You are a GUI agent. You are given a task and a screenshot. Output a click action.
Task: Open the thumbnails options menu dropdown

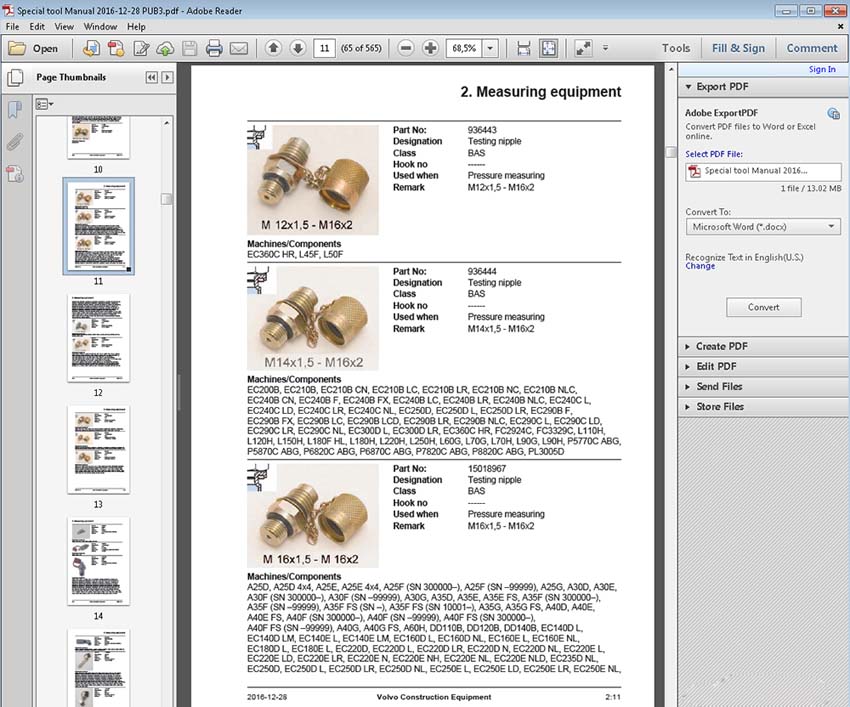44,104
